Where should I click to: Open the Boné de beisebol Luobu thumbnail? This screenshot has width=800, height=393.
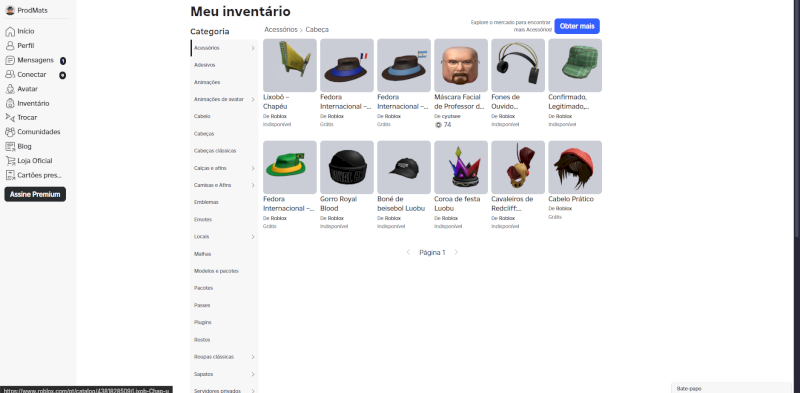click(x=404, y=167)
